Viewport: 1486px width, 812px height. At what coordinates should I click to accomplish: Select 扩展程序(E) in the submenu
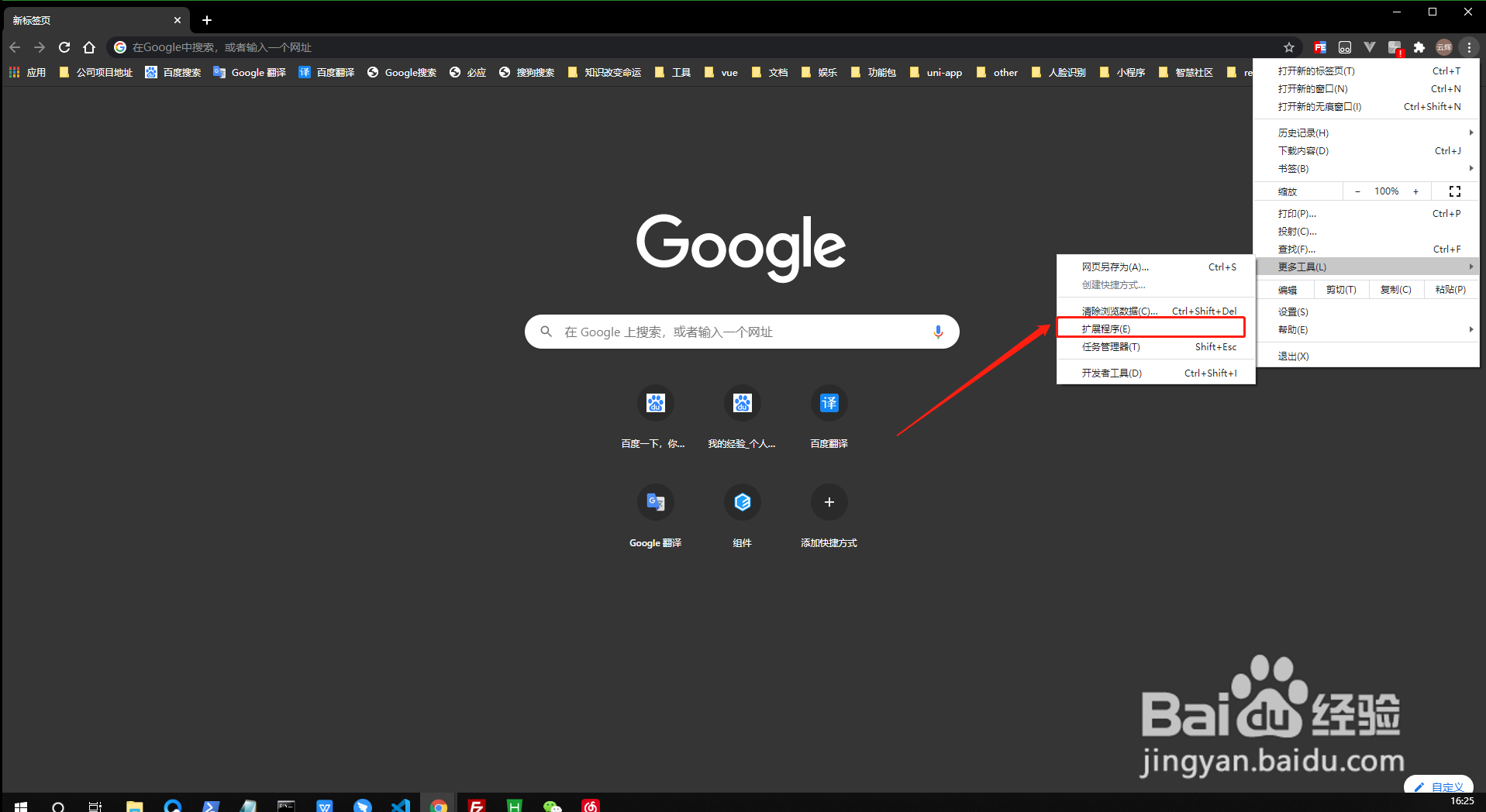tap(1156, 329)
